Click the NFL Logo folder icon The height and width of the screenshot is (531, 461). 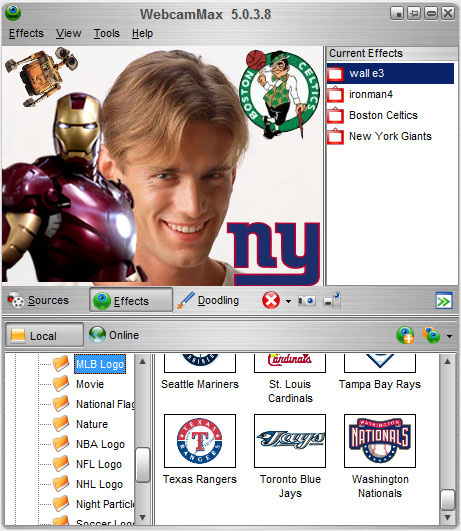click(x=61, y=464)
